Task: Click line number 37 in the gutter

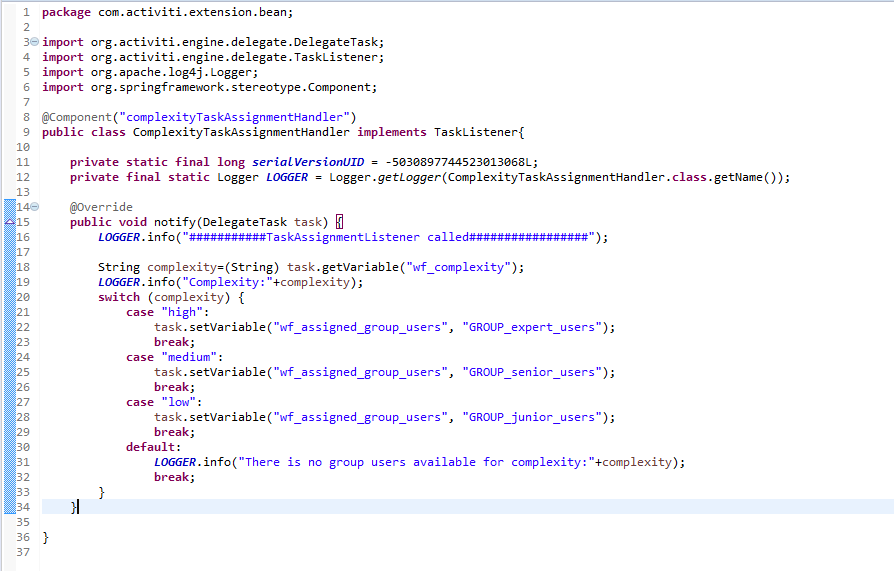Action: point(23,552)
